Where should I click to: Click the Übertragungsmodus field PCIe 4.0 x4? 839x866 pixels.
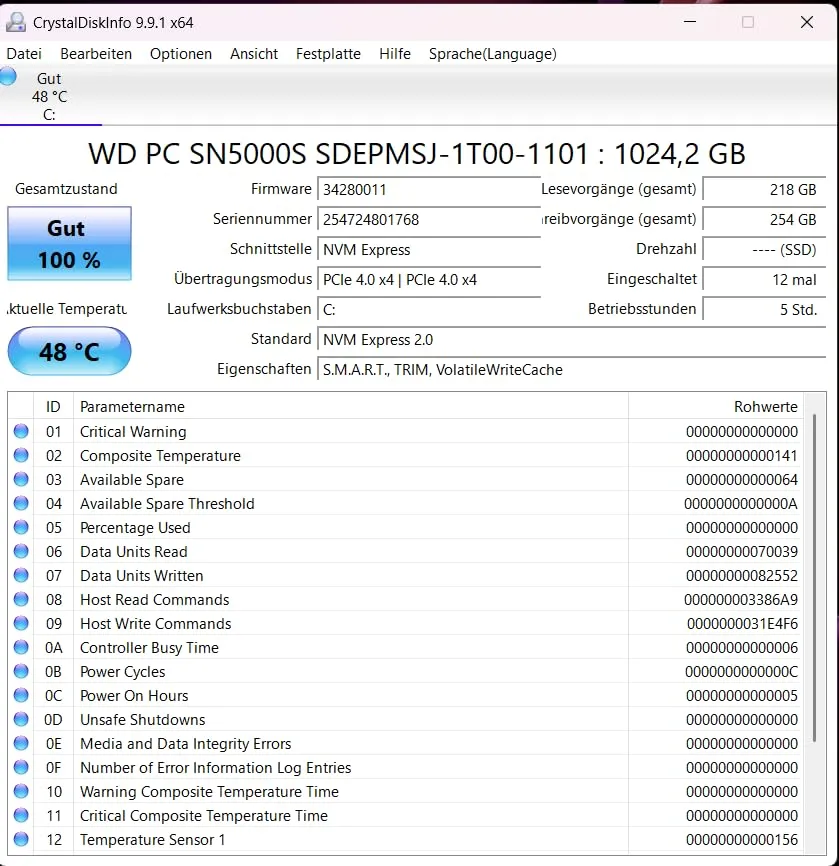tap(429, 279)
